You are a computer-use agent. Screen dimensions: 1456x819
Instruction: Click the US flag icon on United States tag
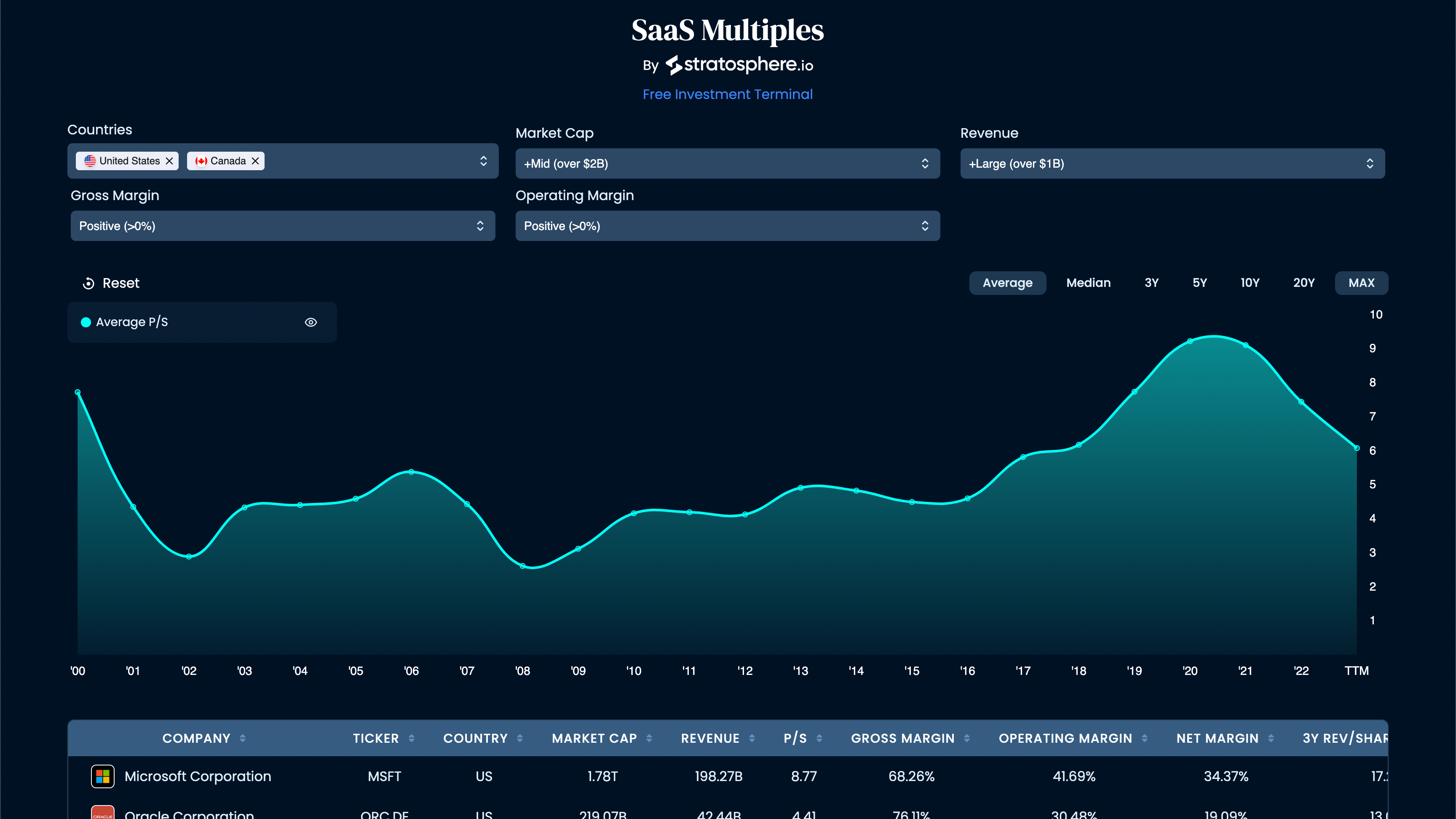point(91,161)
